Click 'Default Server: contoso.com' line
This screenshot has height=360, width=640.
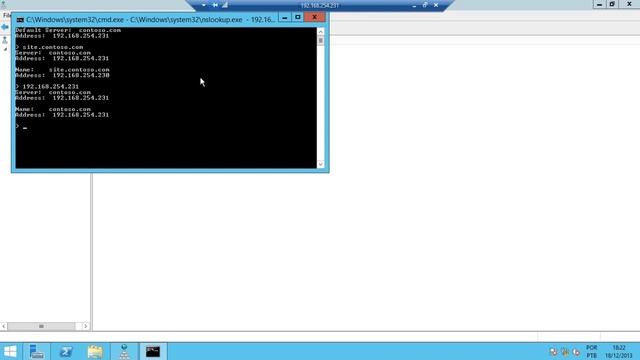click(68, 30)
